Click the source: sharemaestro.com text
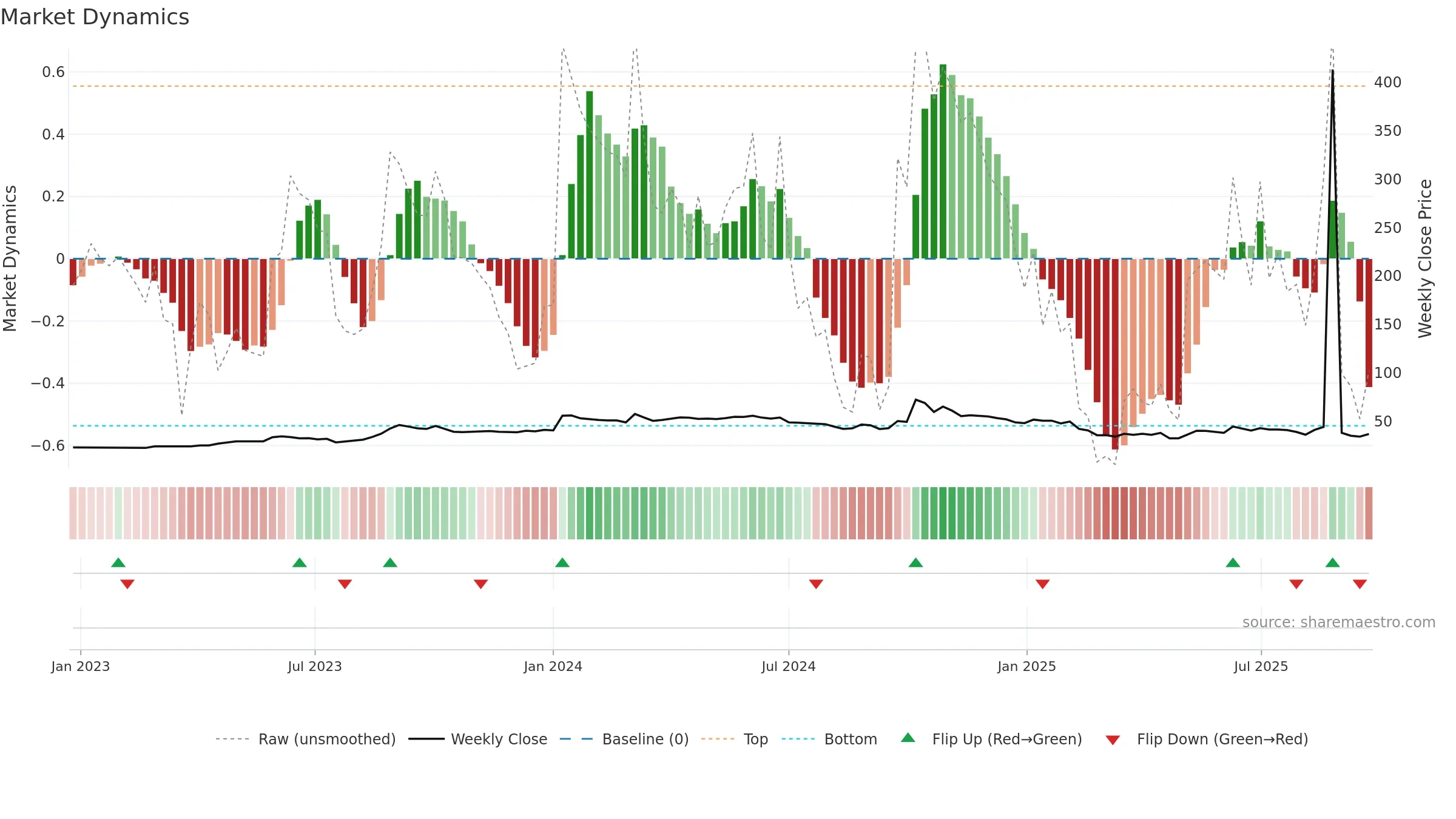This screenshot has width=1456, height=819. click(x=1339, y=622)
